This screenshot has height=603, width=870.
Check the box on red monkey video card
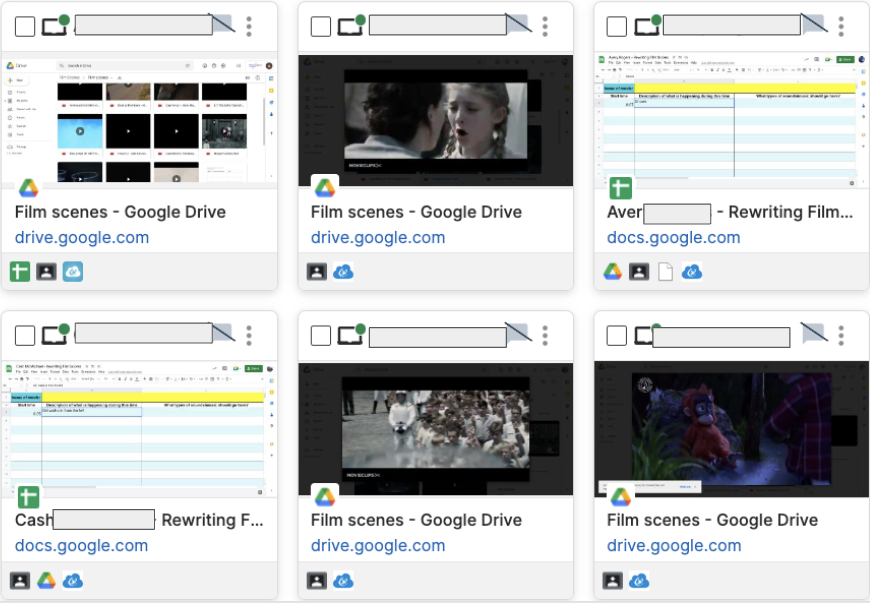pyautogui.click(x=616, y=335)
